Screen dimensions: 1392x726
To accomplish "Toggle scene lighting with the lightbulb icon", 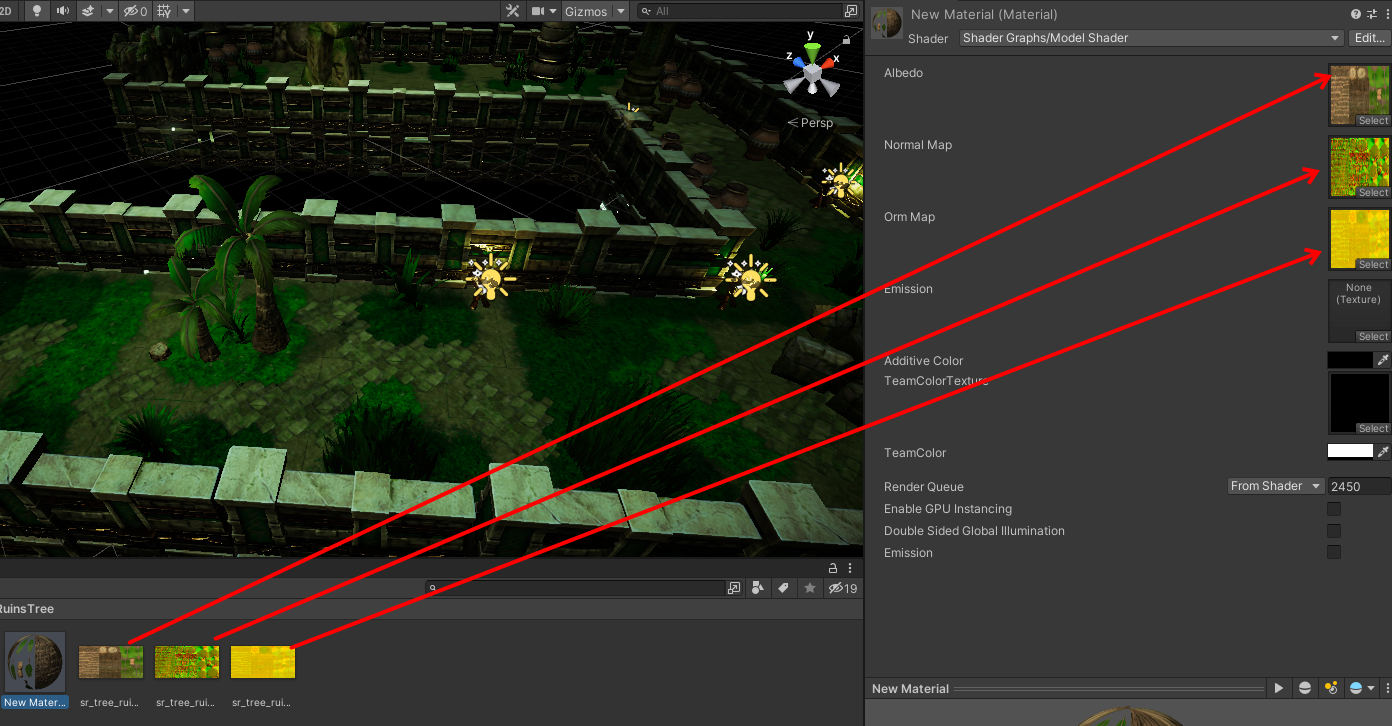I will point(39,11).
